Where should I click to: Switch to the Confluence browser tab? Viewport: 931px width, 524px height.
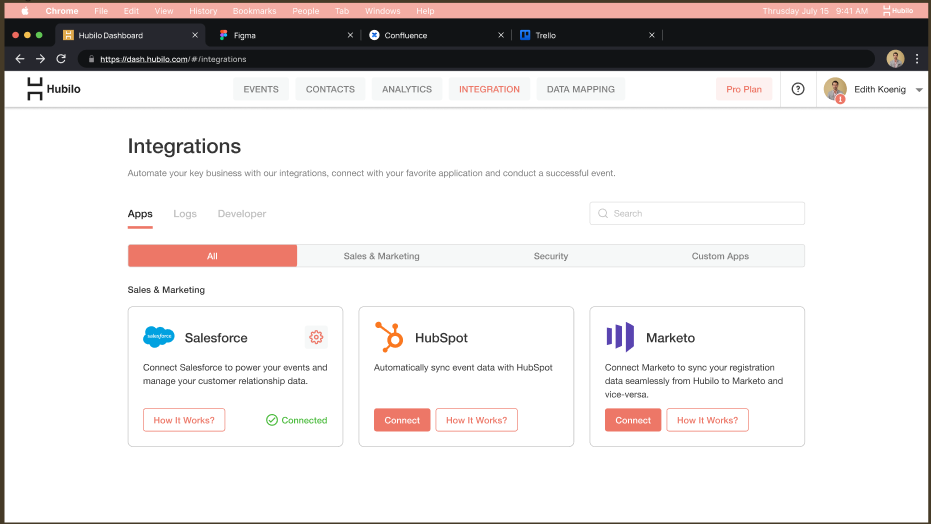(x=435, y=35)
